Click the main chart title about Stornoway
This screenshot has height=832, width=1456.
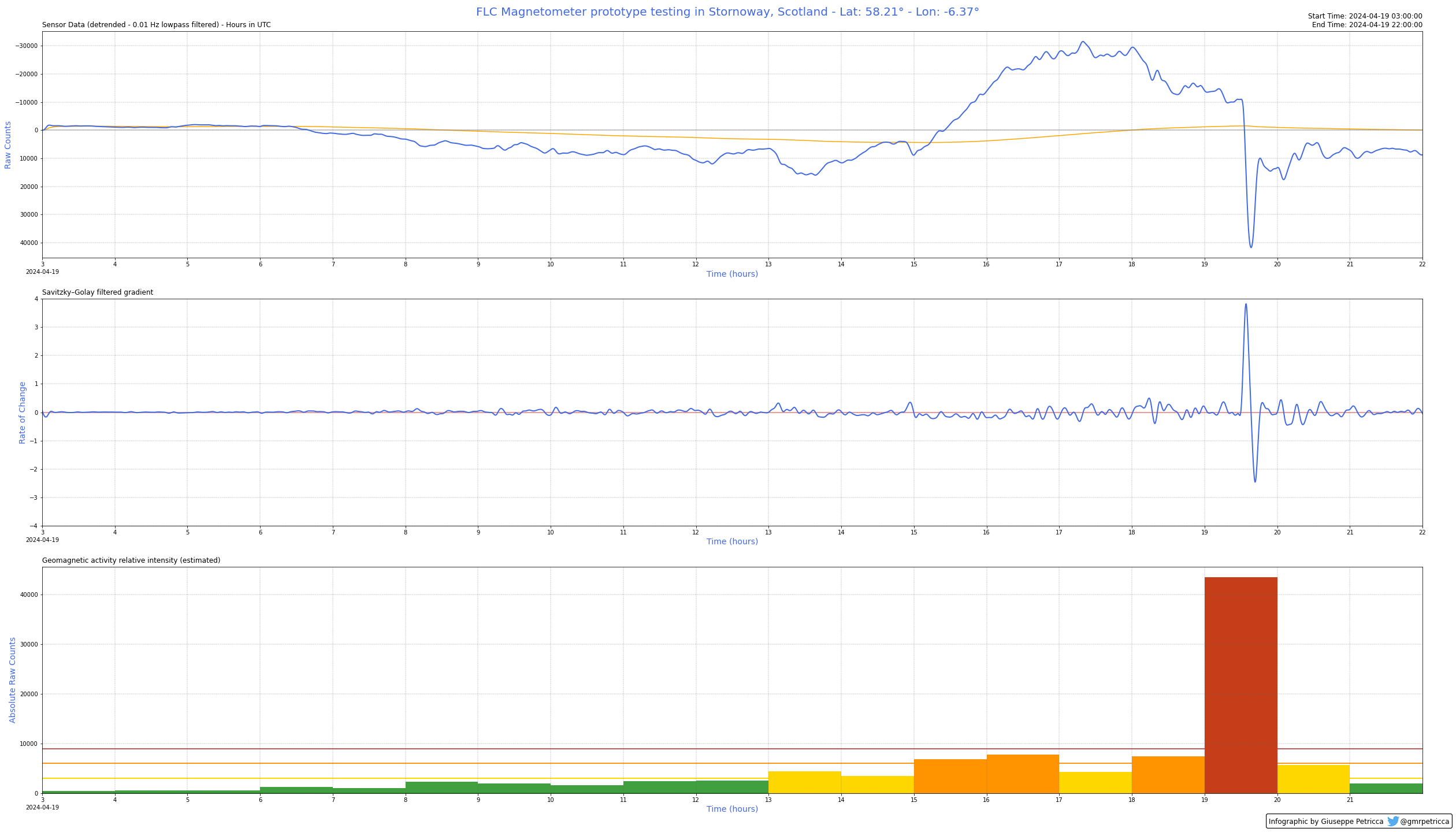(x=727, y=12)
